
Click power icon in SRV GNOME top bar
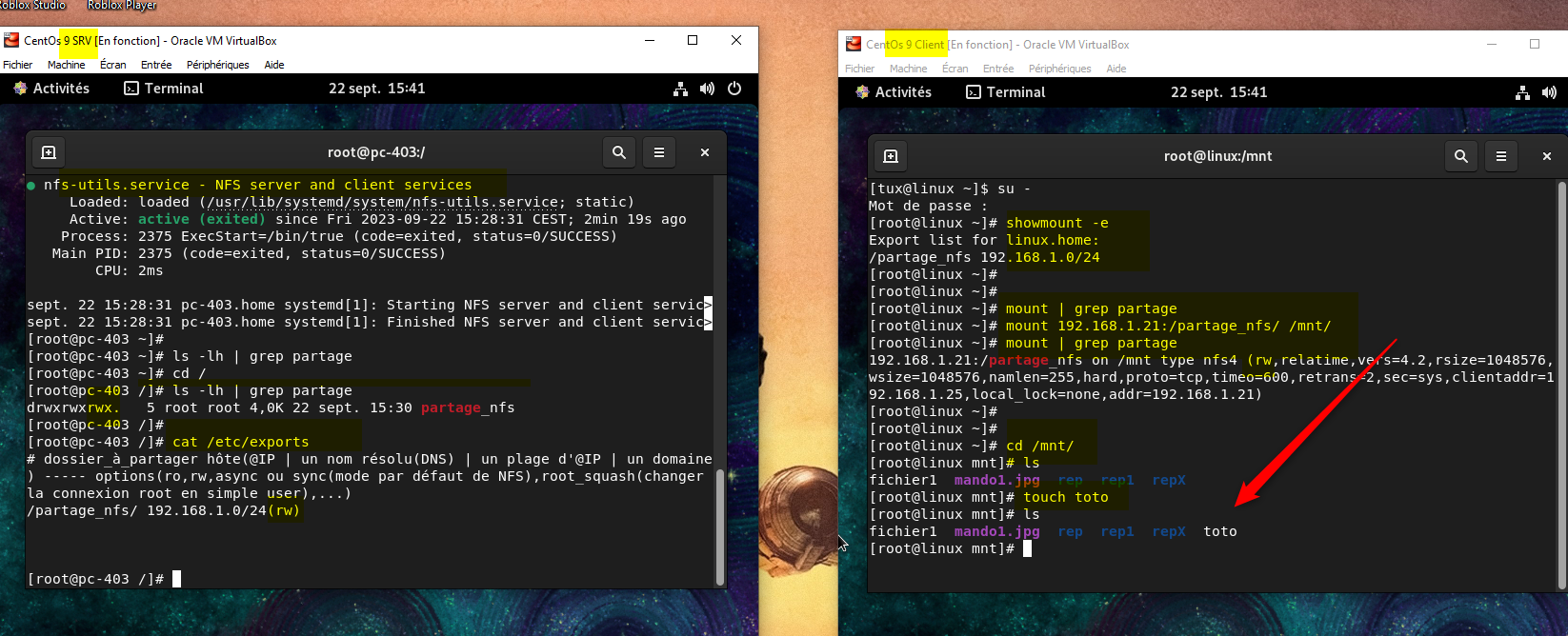click(734, 89)
